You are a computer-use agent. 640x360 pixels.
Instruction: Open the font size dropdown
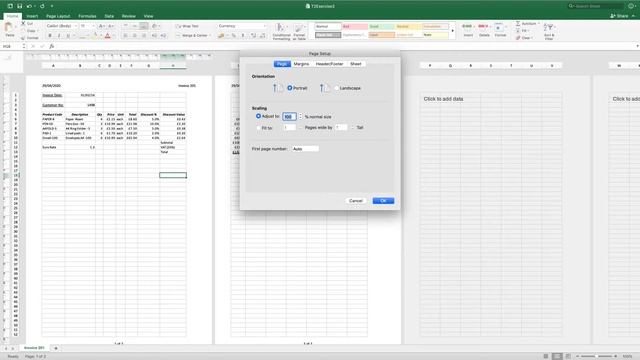pos(93,26)
